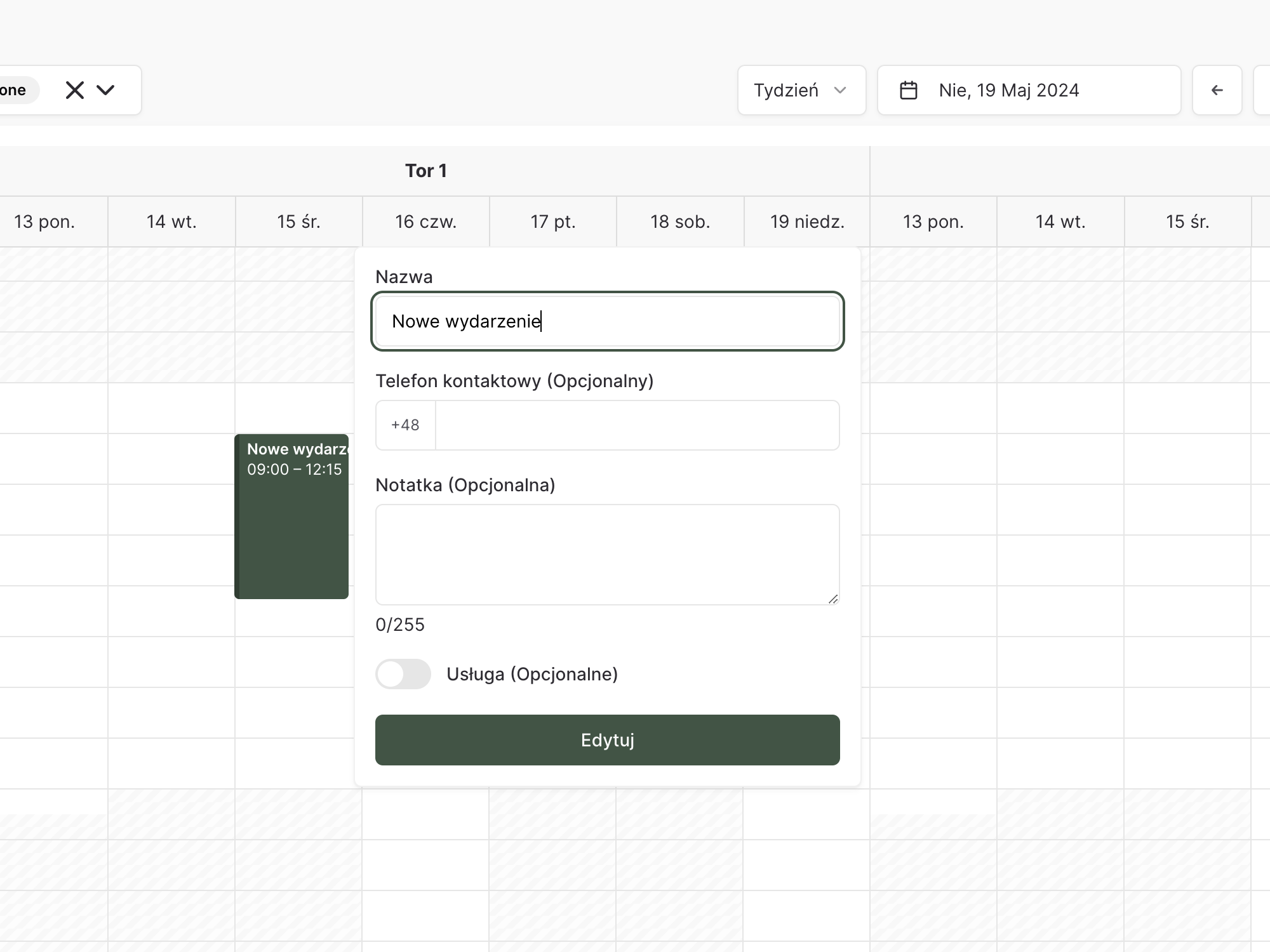This screenshot has width=1270, height=952.
Task: Open date picker Nie, 19 Maj 2024
Action: (1029, 90)
